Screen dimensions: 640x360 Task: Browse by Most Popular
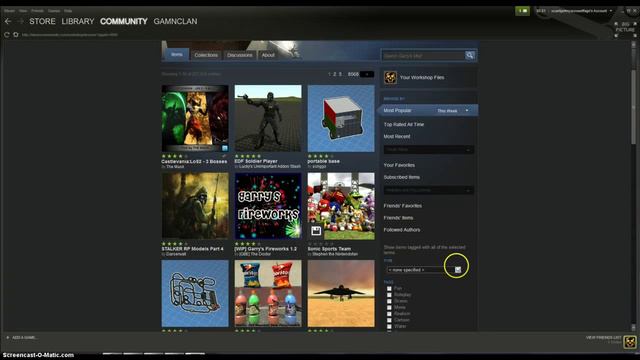397,111
